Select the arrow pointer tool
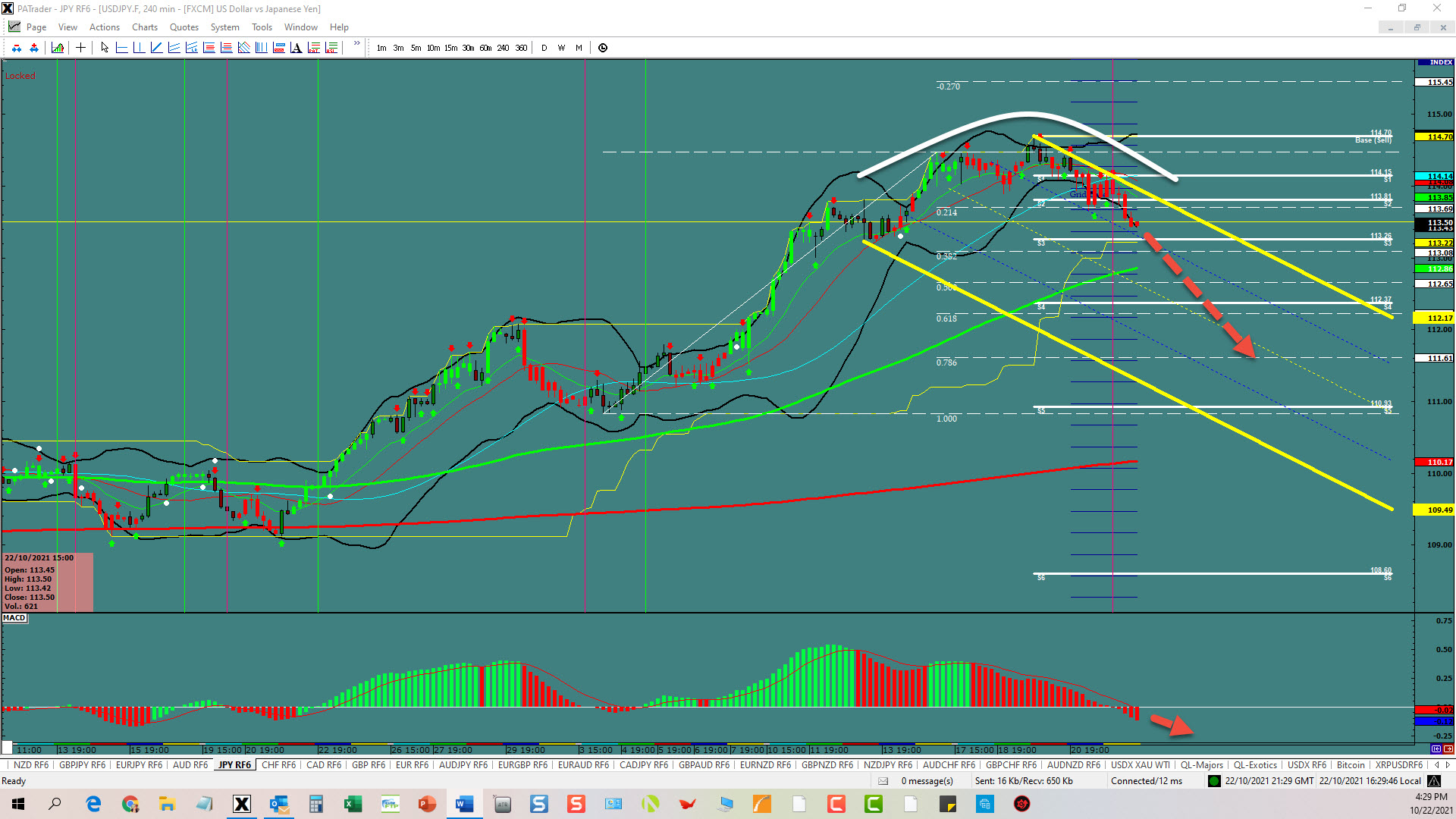1456x819 pixels. 105,48
